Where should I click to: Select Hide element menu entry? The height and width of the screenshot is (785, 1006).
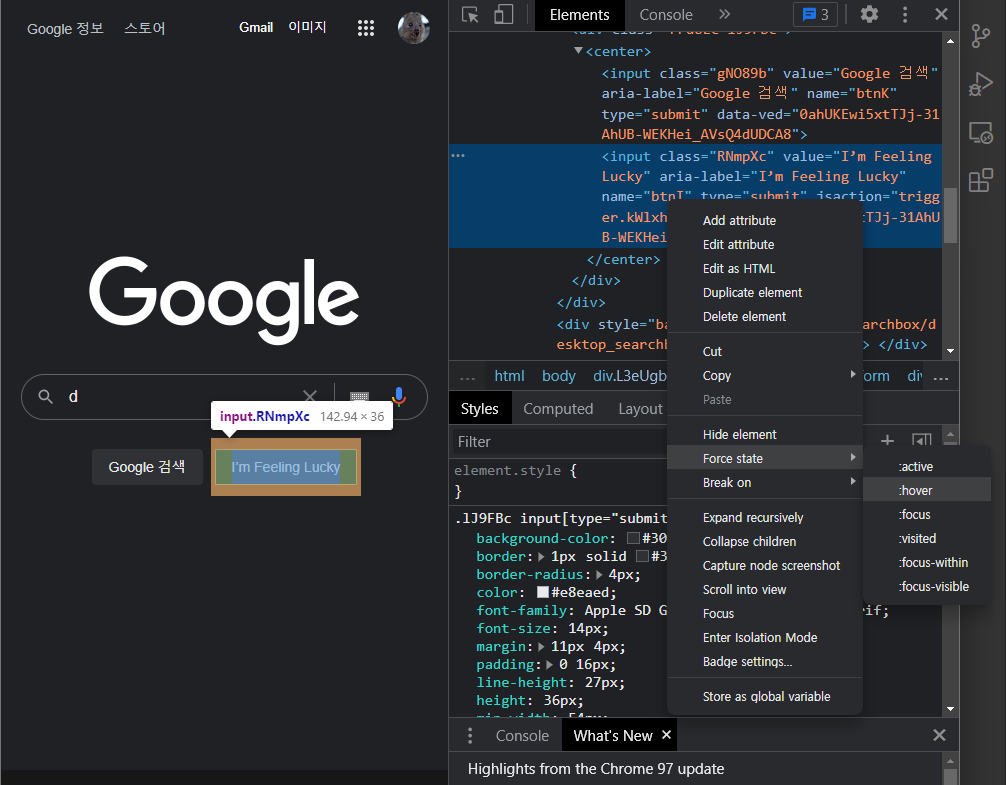click(765, 434)
